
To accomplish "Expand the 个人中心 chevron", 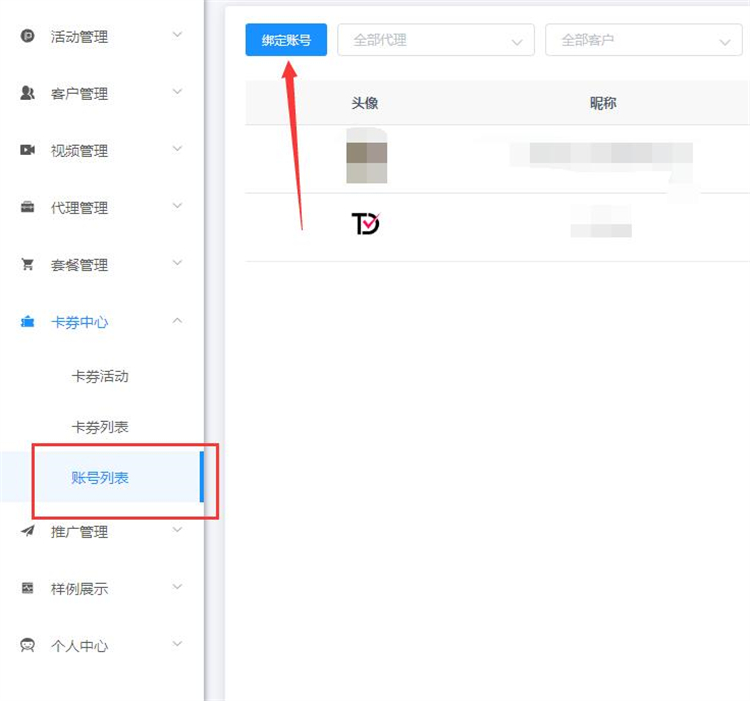I will (177, 644).
